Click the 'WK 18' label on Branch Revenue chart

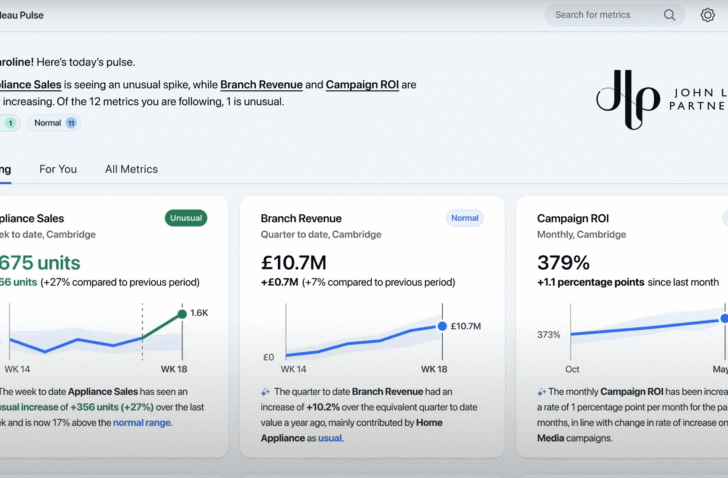434,369
